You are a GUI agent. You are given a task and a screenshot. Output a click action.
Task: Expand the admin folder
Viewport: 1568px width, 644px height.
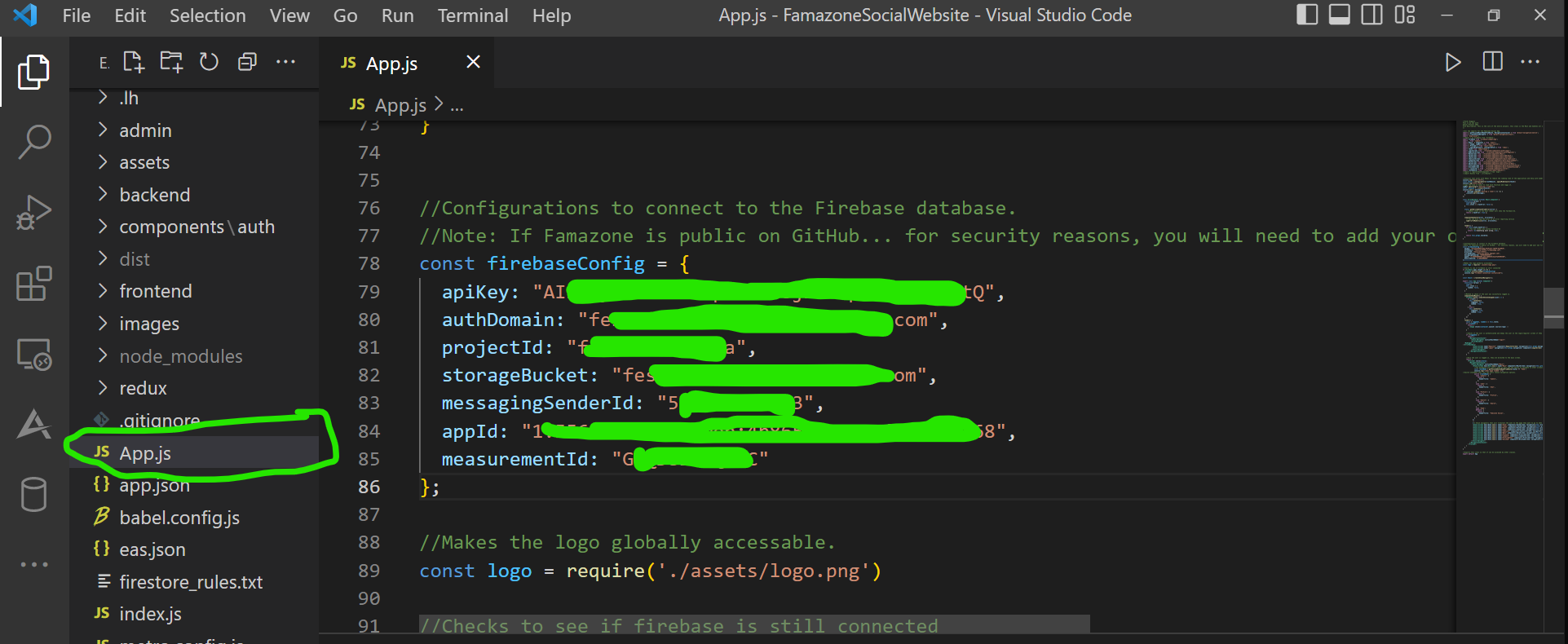pyautogui.click(x=194, y=130)
